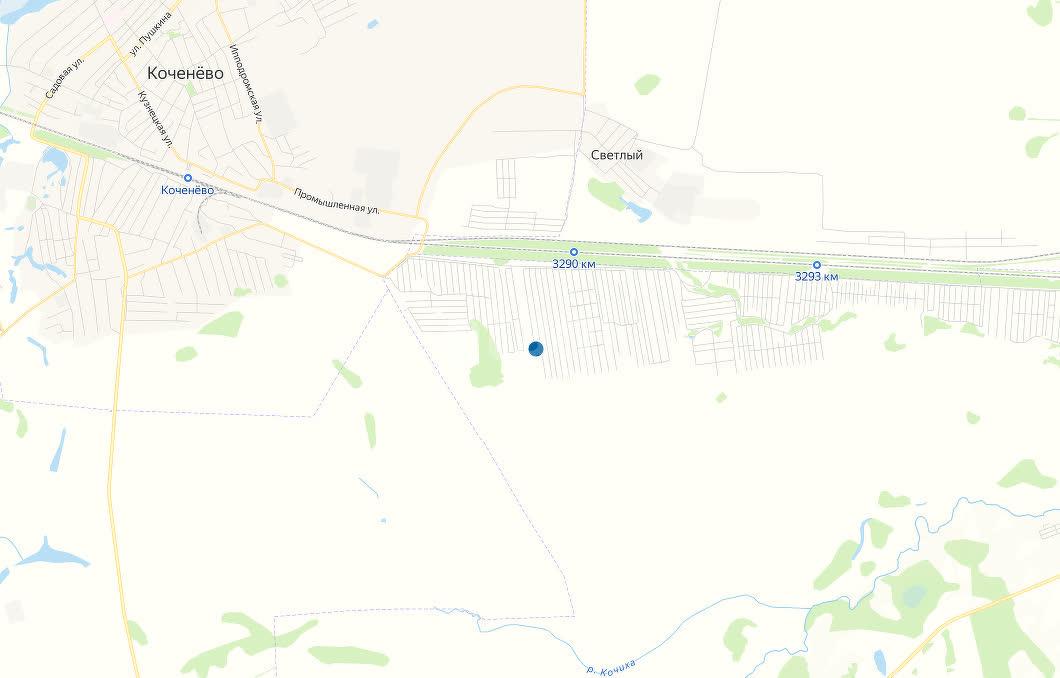
Task: Click the small lake inside the southeastern forest
Action: coord(913,596)
